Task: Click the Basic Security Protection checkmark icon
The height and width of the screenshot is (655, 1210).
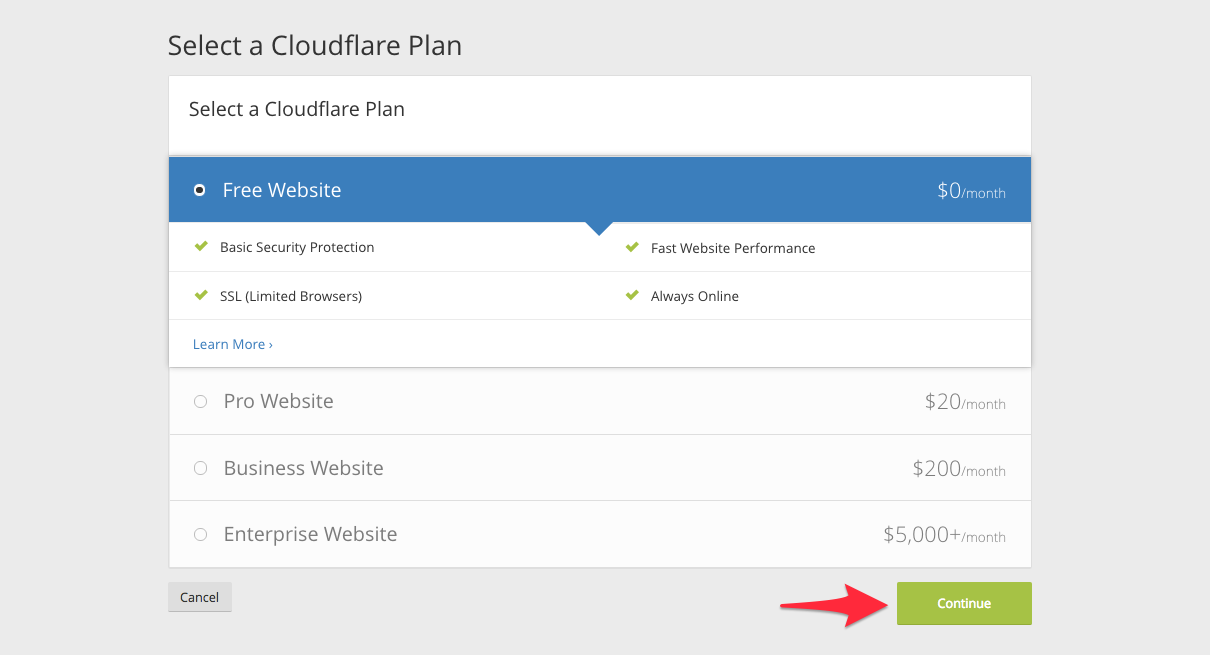Action: [201, 246]
